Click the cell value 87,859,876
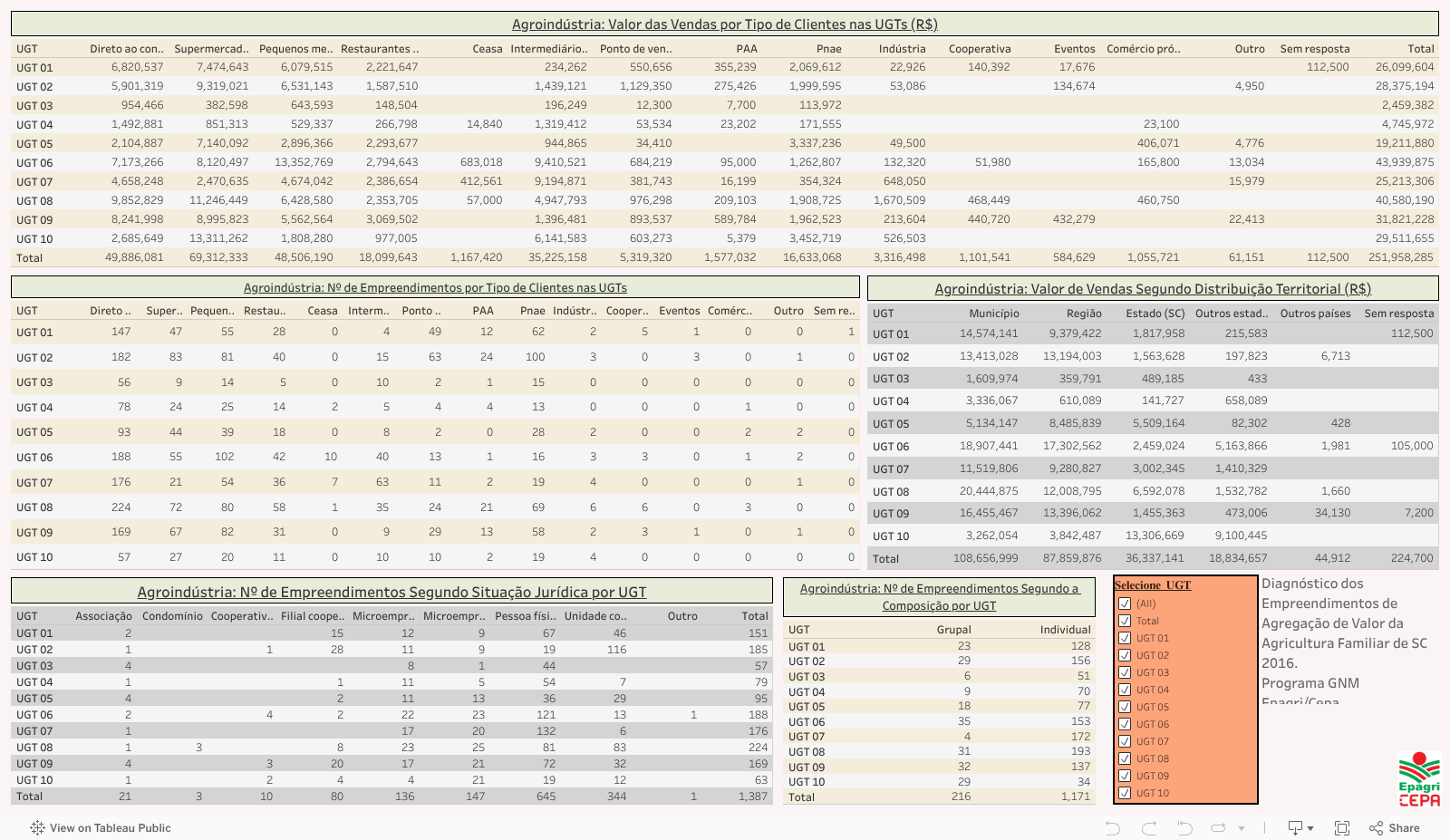This screenshot has height=840, width=1450. coord(1072,558)
